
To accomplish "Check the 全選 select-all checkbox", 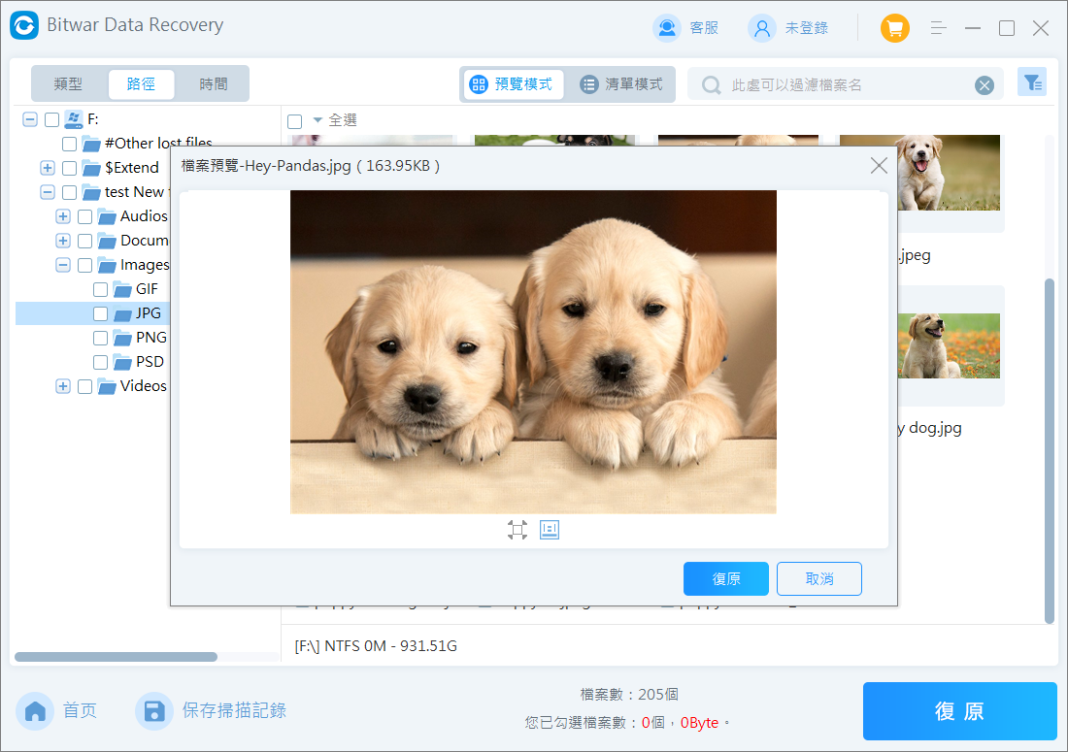I will pyautogui.click(x=293, y=119).
